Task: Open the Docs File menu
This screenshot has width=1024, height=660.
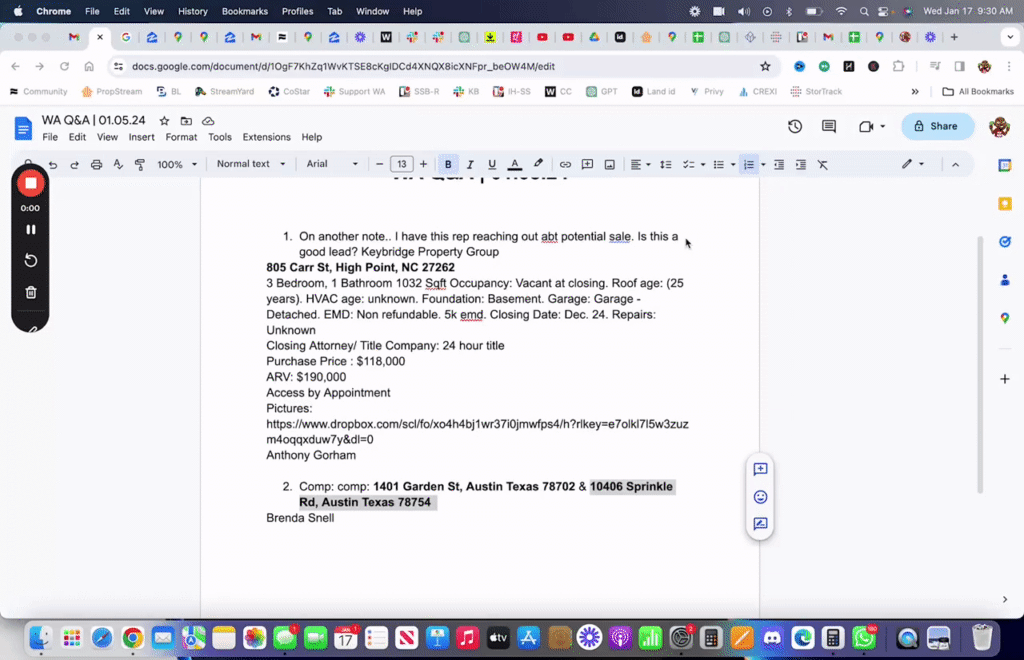Action: click(50, 137)
